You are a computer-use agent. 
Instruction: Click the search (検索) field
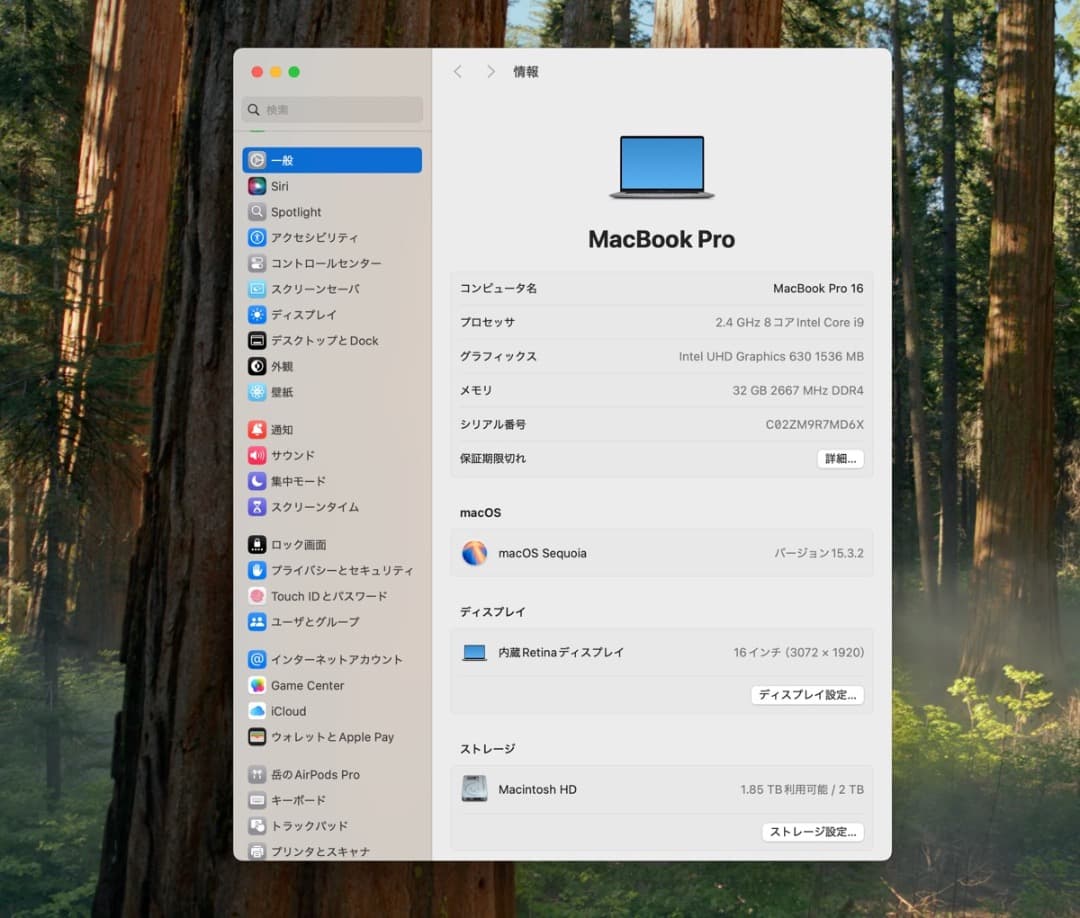(x=331, y=109)
